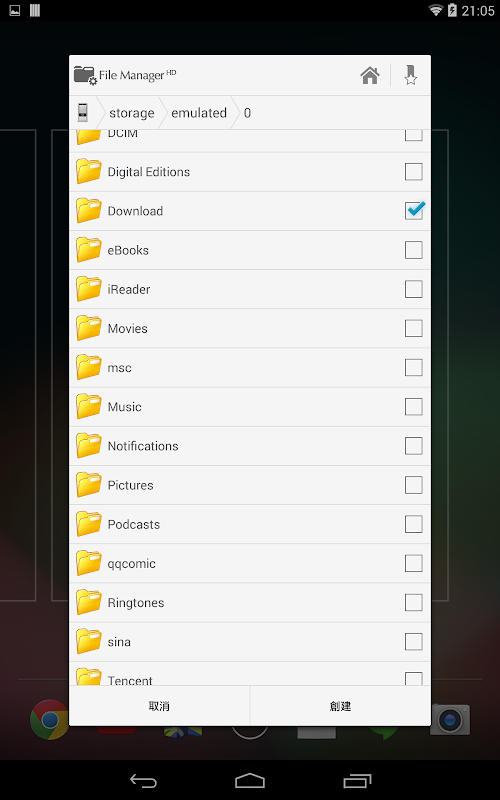Open the Digital Editions folder icon
The width and height of the screenshot is (500, 800).
click(x=89, y=171)
